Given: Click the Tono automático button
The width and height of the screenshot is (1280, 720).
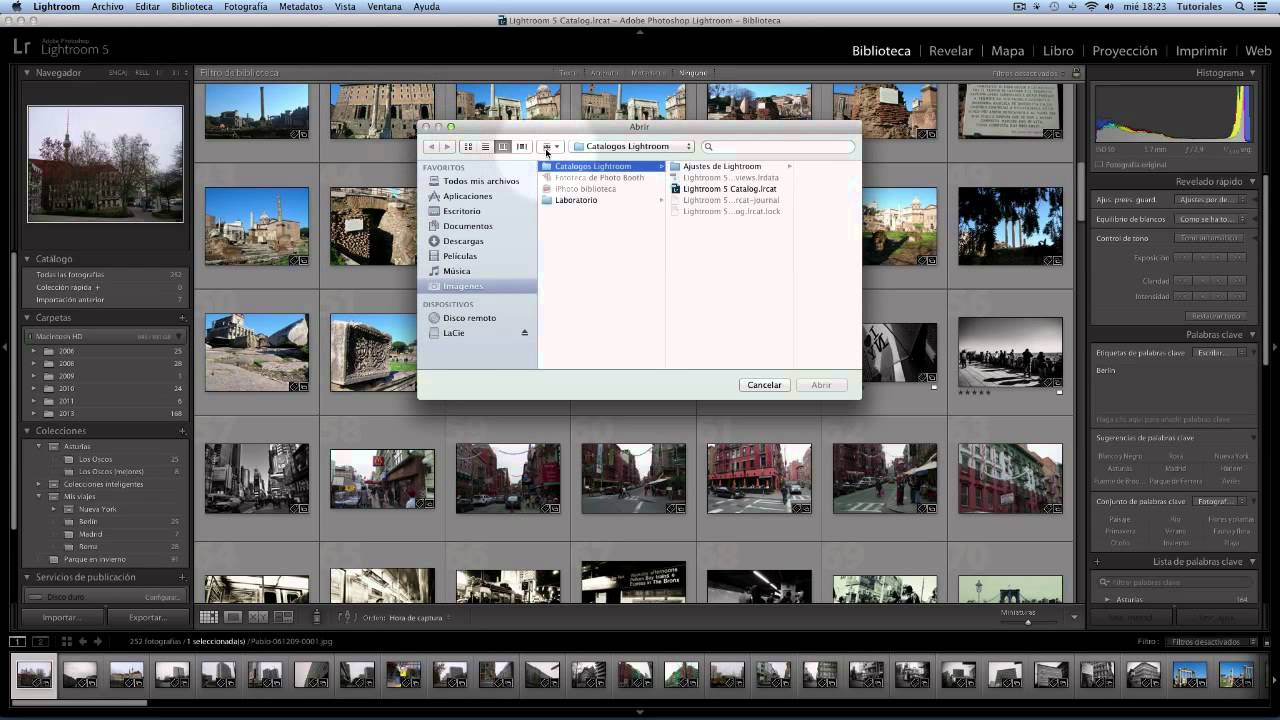Looking at the screenshot, I should click(x=1210, y=238).
